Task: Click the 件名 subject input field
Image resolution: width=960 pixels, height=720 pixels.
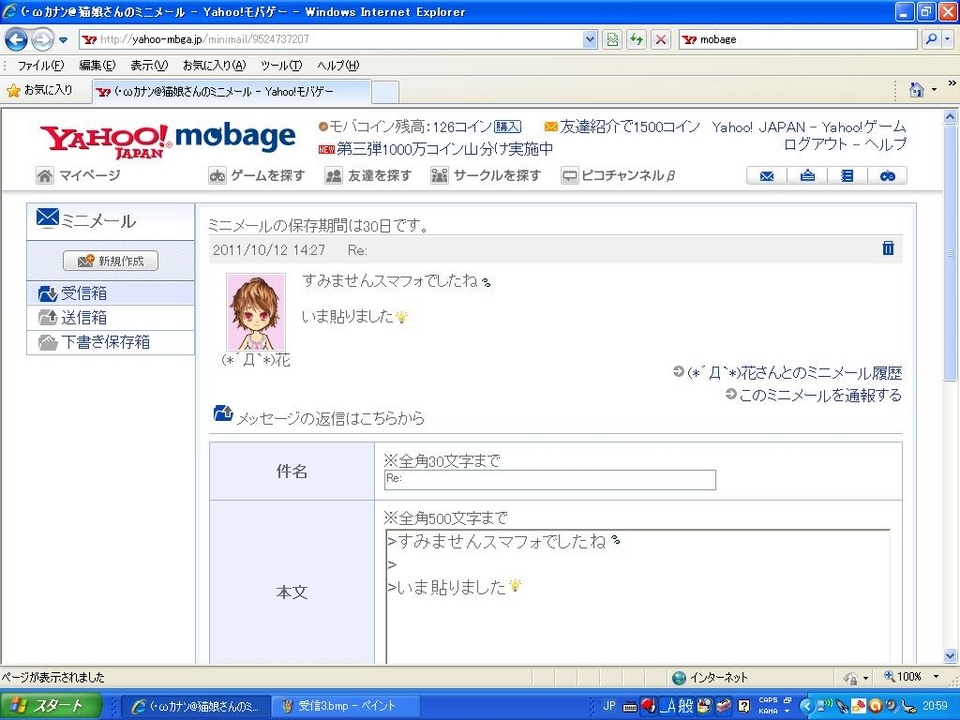Action: pyautogui.click(x=550, y=480)
